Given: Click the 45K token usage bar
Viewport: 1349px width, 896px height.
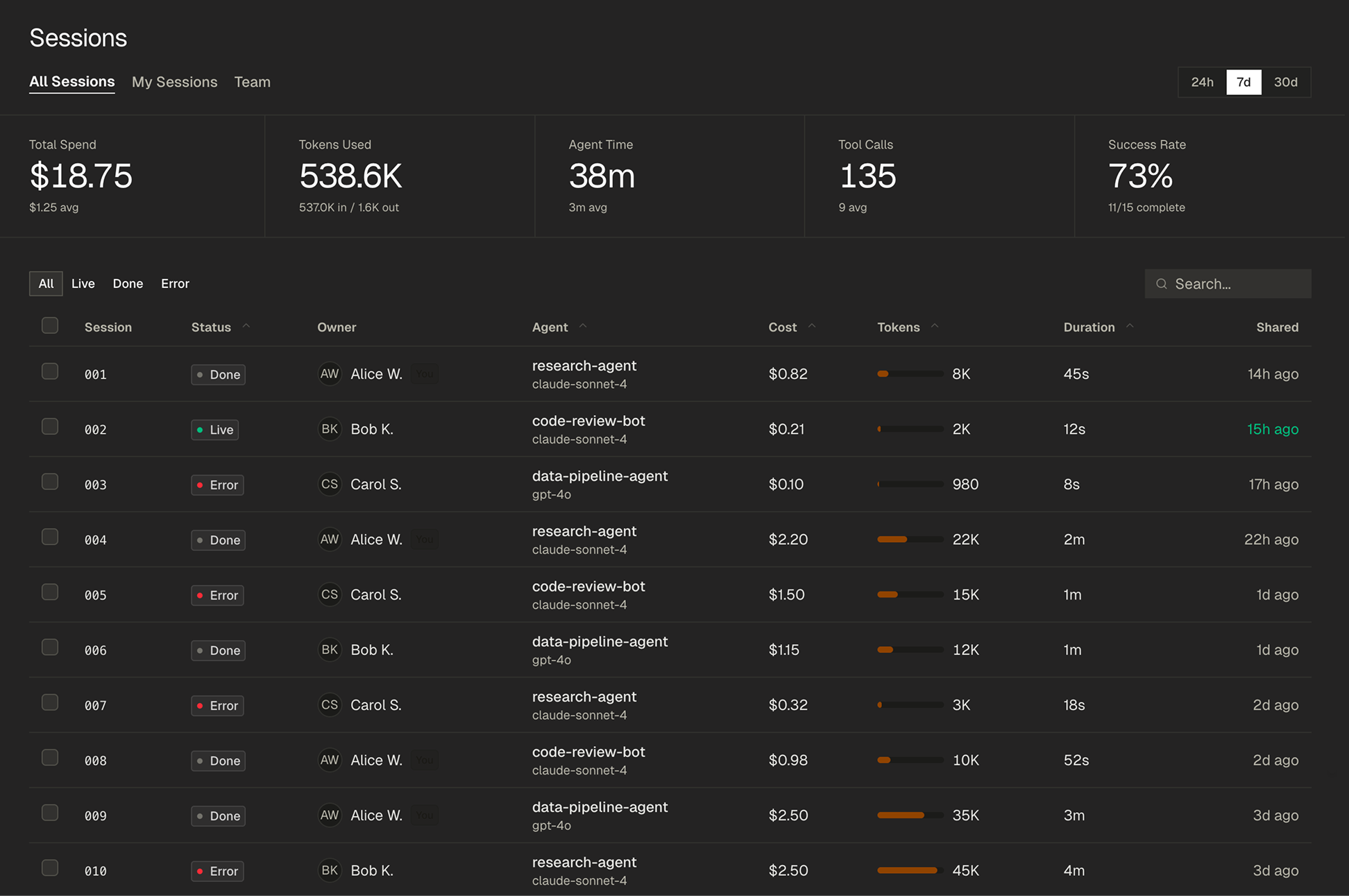Looking at the screenshot, I should (x=910, y=870).
